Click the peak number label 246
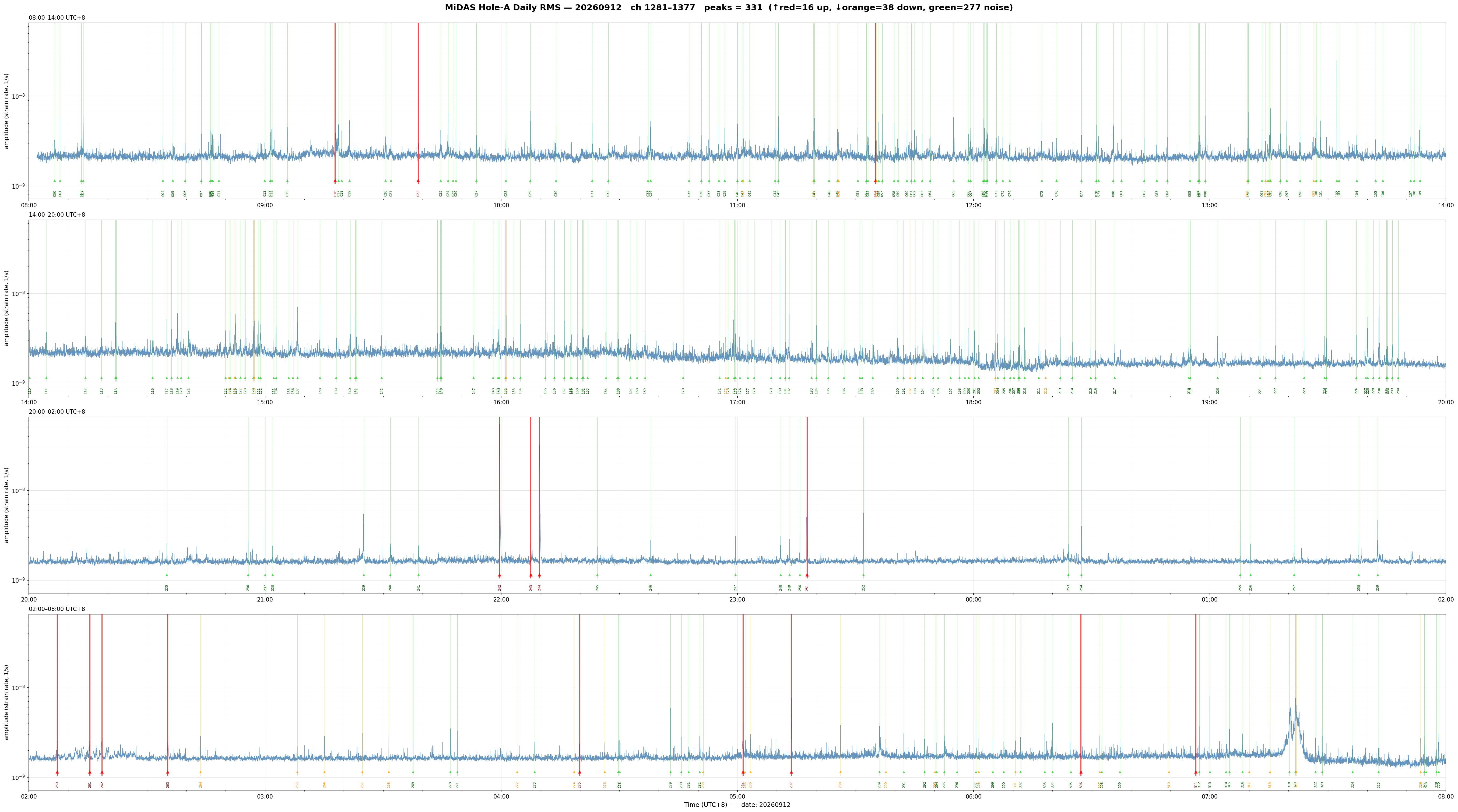Image resolution: width=1458 pixels, height=812 pixels. coord(651,587)
